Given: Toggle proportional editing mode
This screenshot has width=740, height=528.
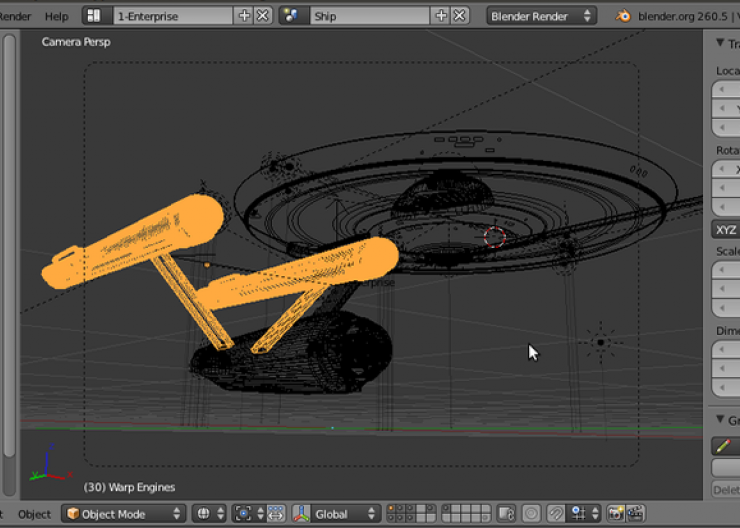Looking at the screenshot, I should (531, 514).
